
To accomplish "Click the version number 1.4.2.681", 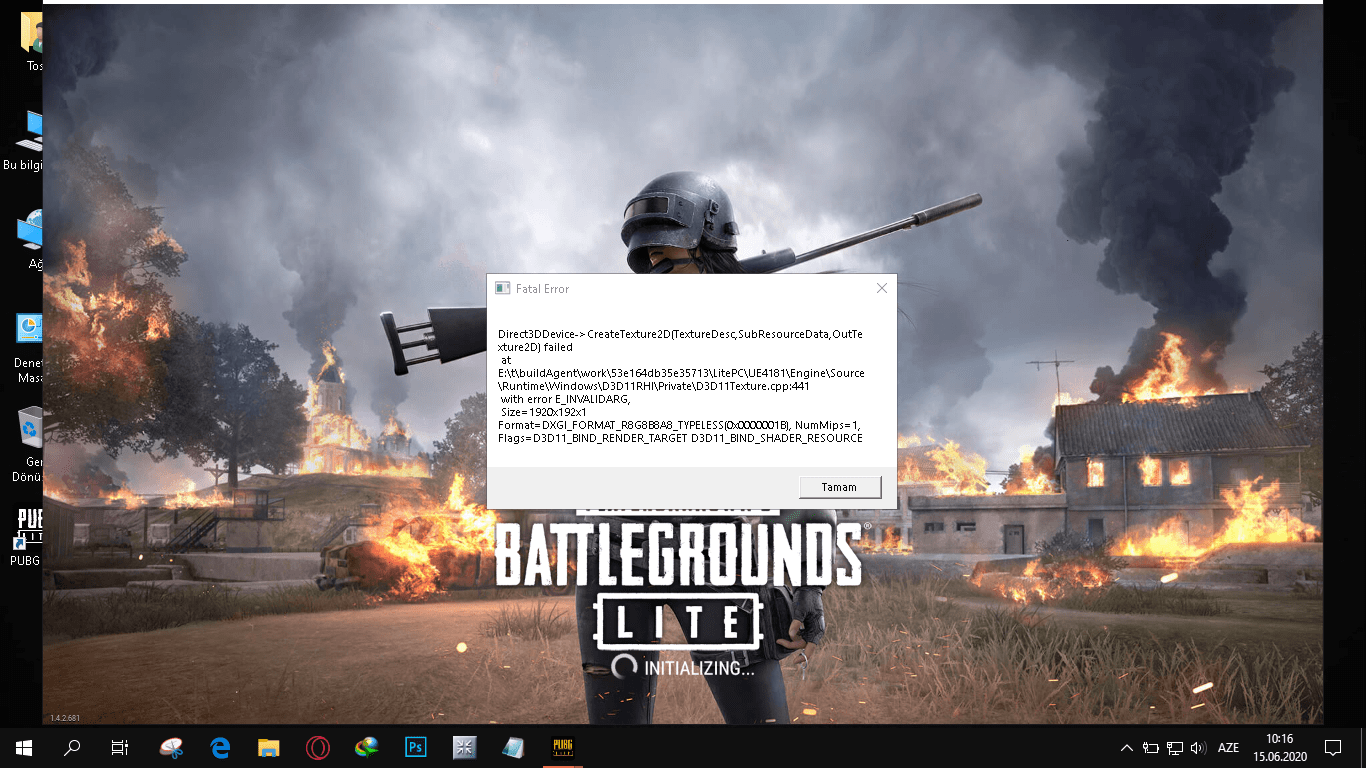I will click(65, 718).
